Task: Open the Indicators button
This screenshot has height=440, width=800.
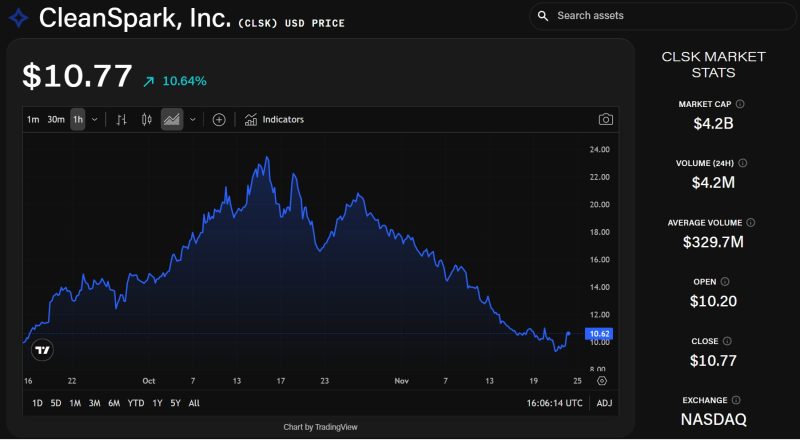Action: [274, 120]
